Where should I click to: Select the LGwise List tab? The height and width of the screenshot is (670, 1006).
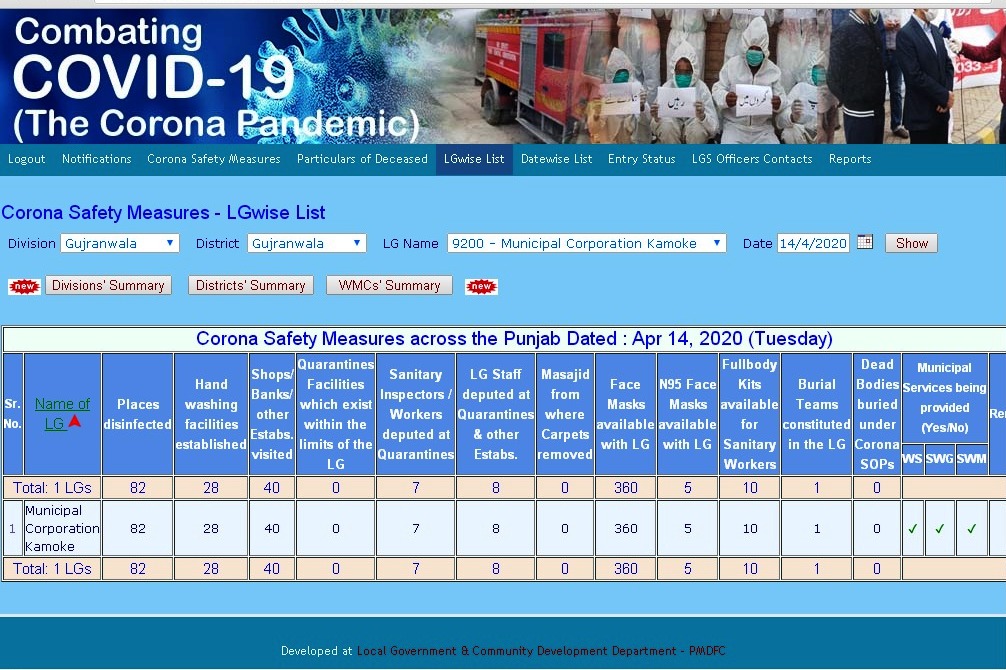(474, 159)
